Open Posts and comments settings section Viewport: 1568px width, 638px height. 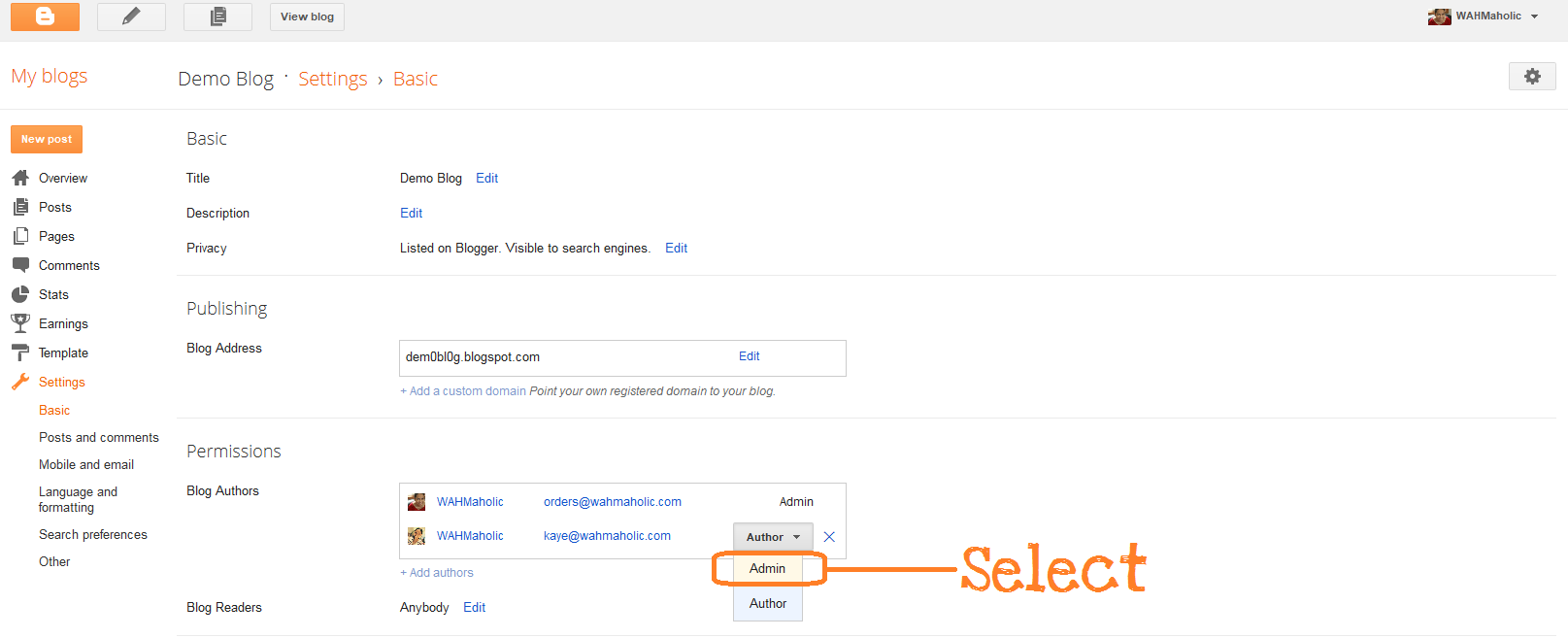[98, 438]
